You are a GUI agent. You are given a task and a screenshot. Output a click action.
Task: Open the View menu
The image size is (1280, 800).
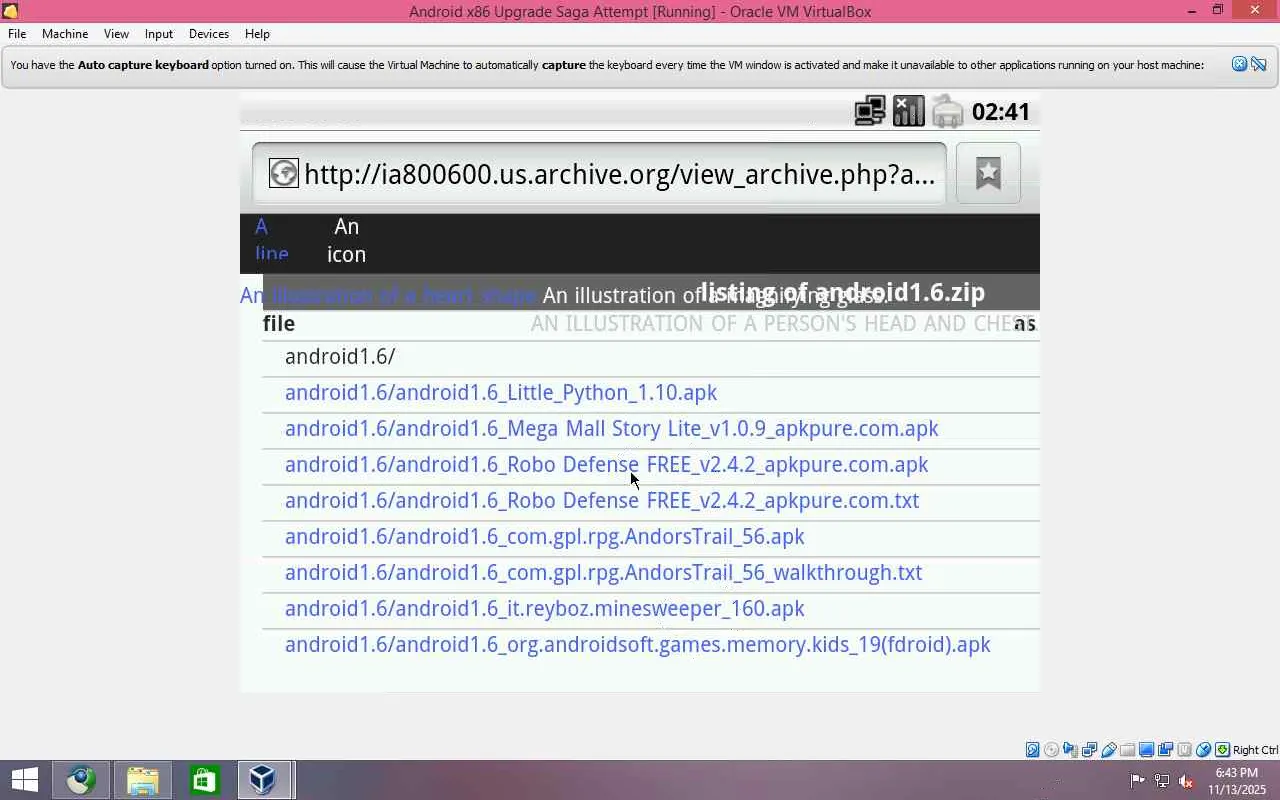(x=116, y=34)
